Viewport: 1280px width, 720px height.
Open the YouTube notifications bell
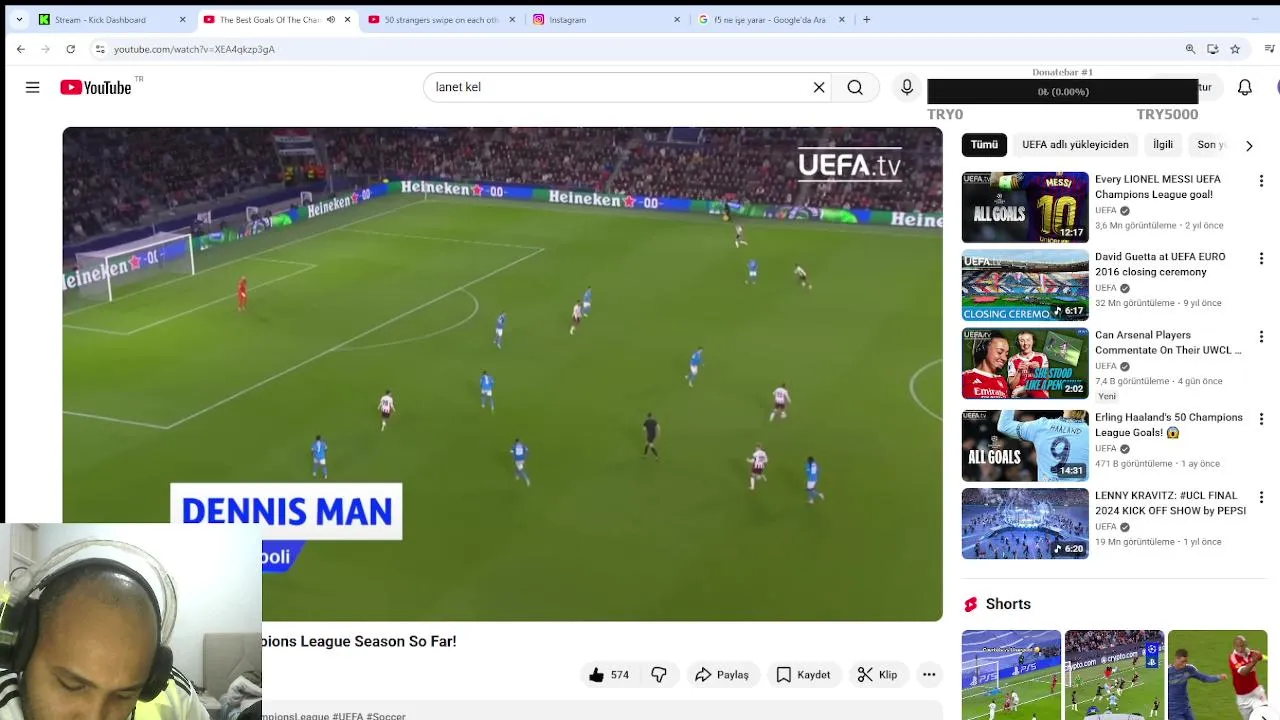pyautogui.click(x=1245, y=88)
